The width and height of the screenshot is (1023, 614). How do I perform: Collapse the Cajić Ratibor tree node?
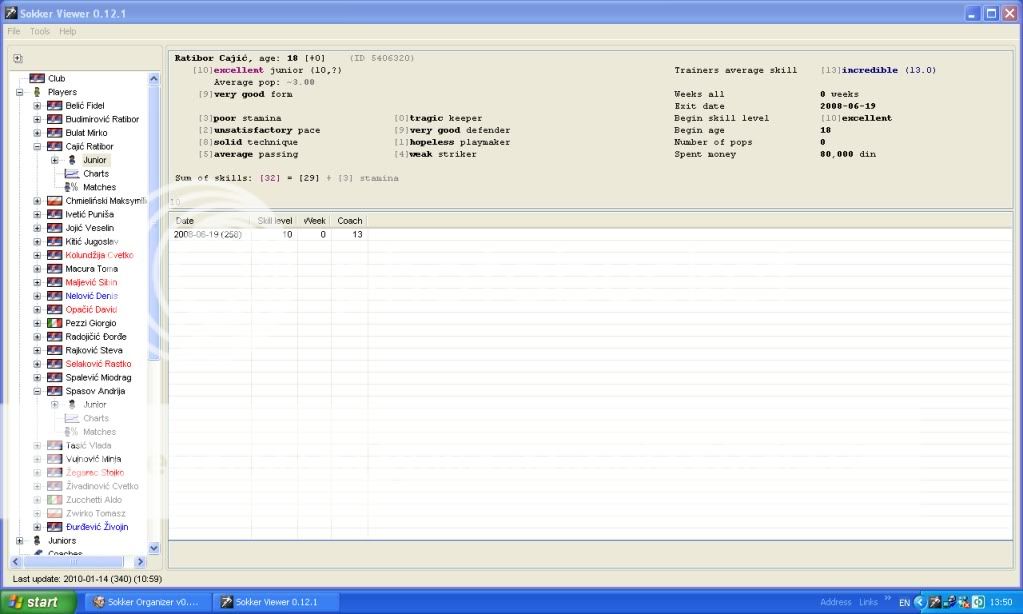coord(37,147)
